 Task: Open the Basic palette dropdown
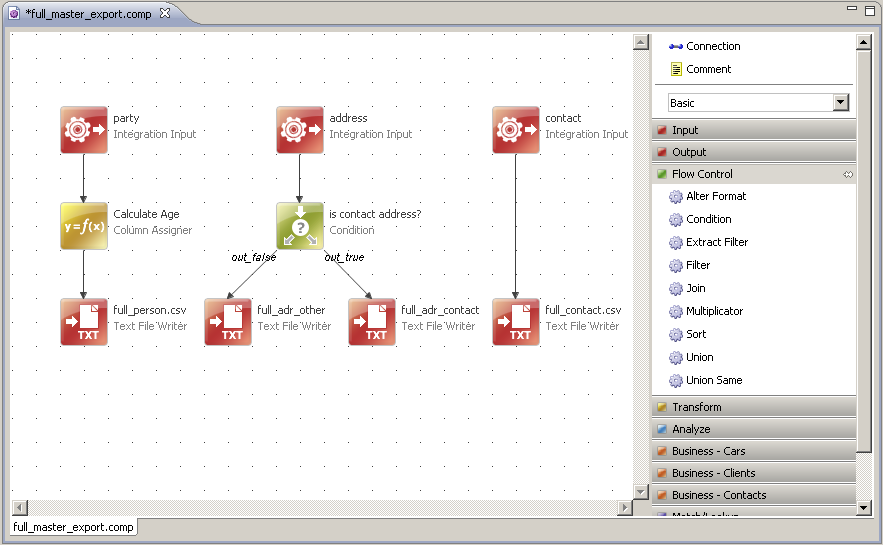(x=840, y=103)
